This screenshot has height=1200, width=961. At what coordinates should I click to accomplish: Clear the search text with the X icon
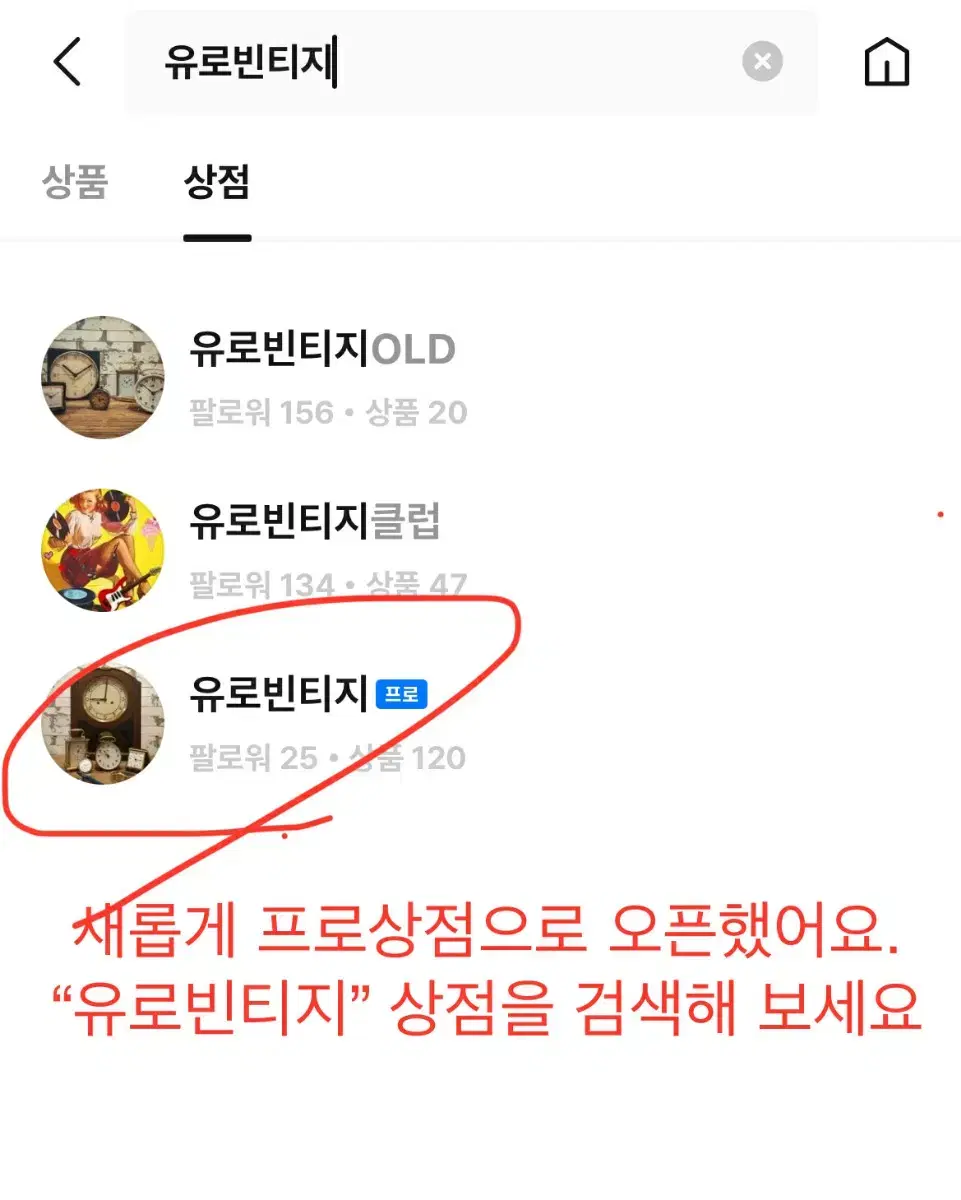click(x=762, y=63)
